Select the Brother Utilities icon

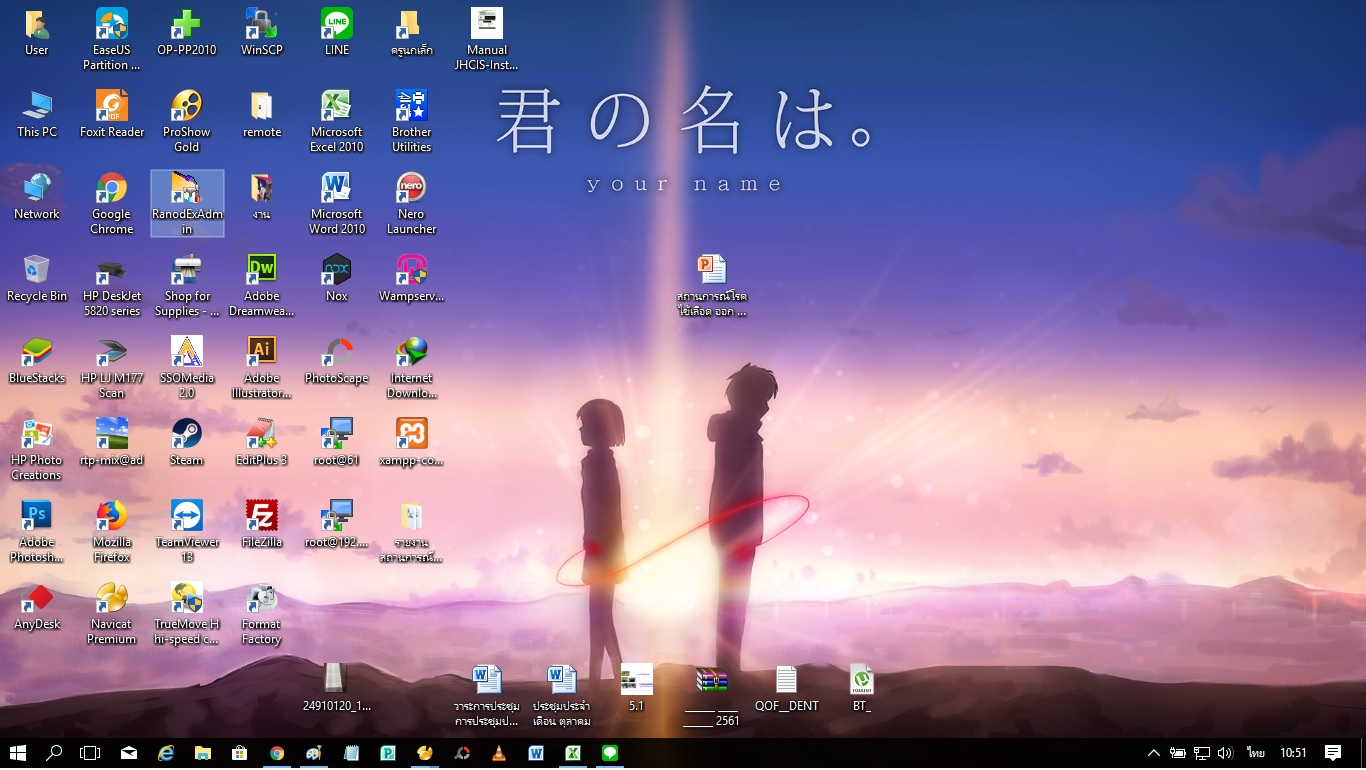pos(411,121)
